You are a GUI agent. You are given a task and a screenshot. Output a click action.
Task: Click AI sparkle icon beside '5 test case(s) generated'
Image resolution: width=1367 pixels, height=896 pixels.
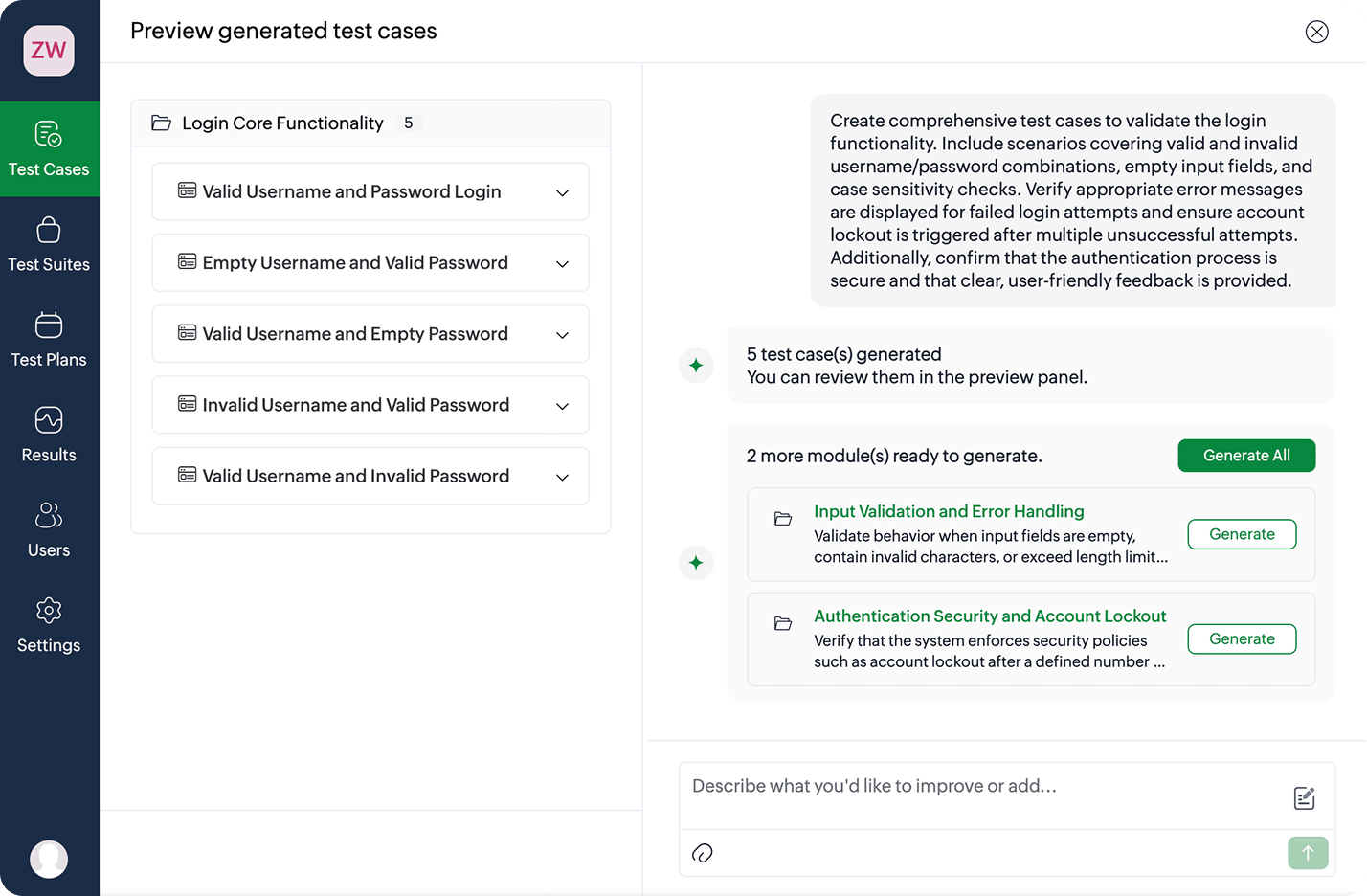(696, 366)
